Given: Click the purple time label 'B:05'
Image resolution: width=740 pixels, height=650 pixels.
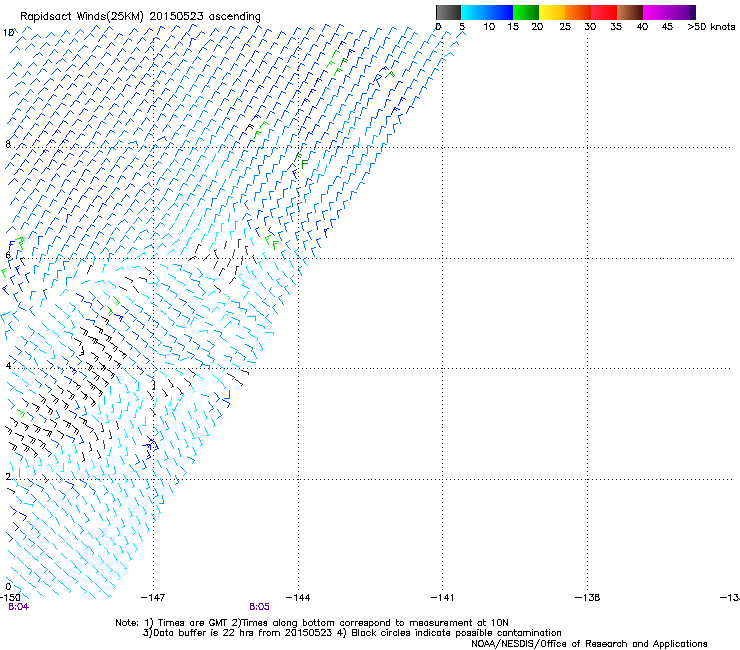Looking at the screenshot, I should point(259,607).
